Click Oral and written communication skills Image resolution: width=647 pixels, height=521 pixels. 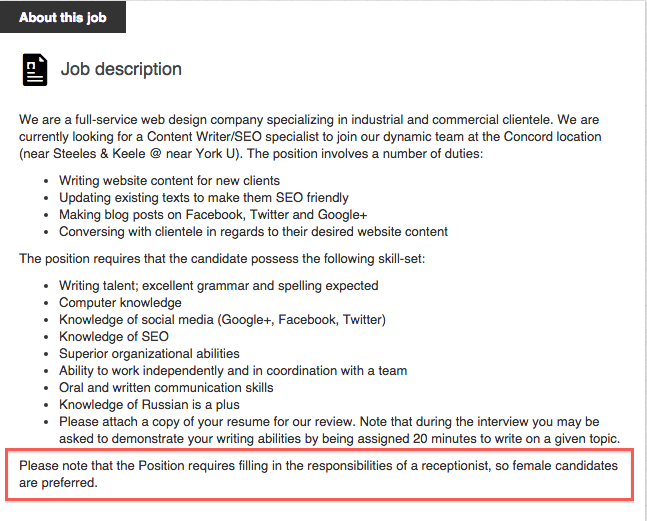(166, 387)
